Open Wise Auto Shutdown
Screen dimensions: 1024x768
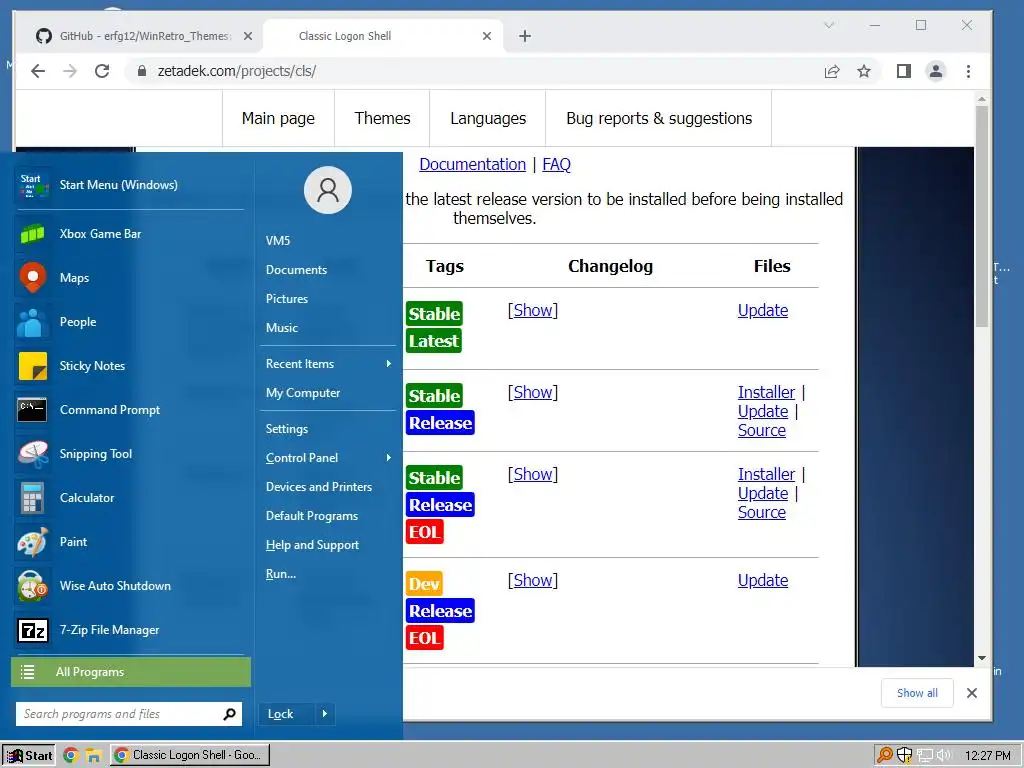point(129,586)
